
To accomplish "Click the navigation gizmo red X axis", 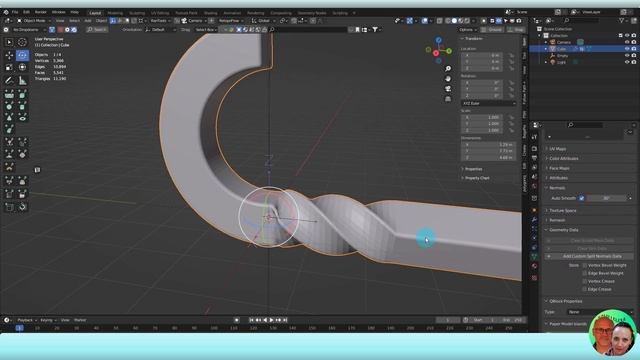I will [436, 53].
